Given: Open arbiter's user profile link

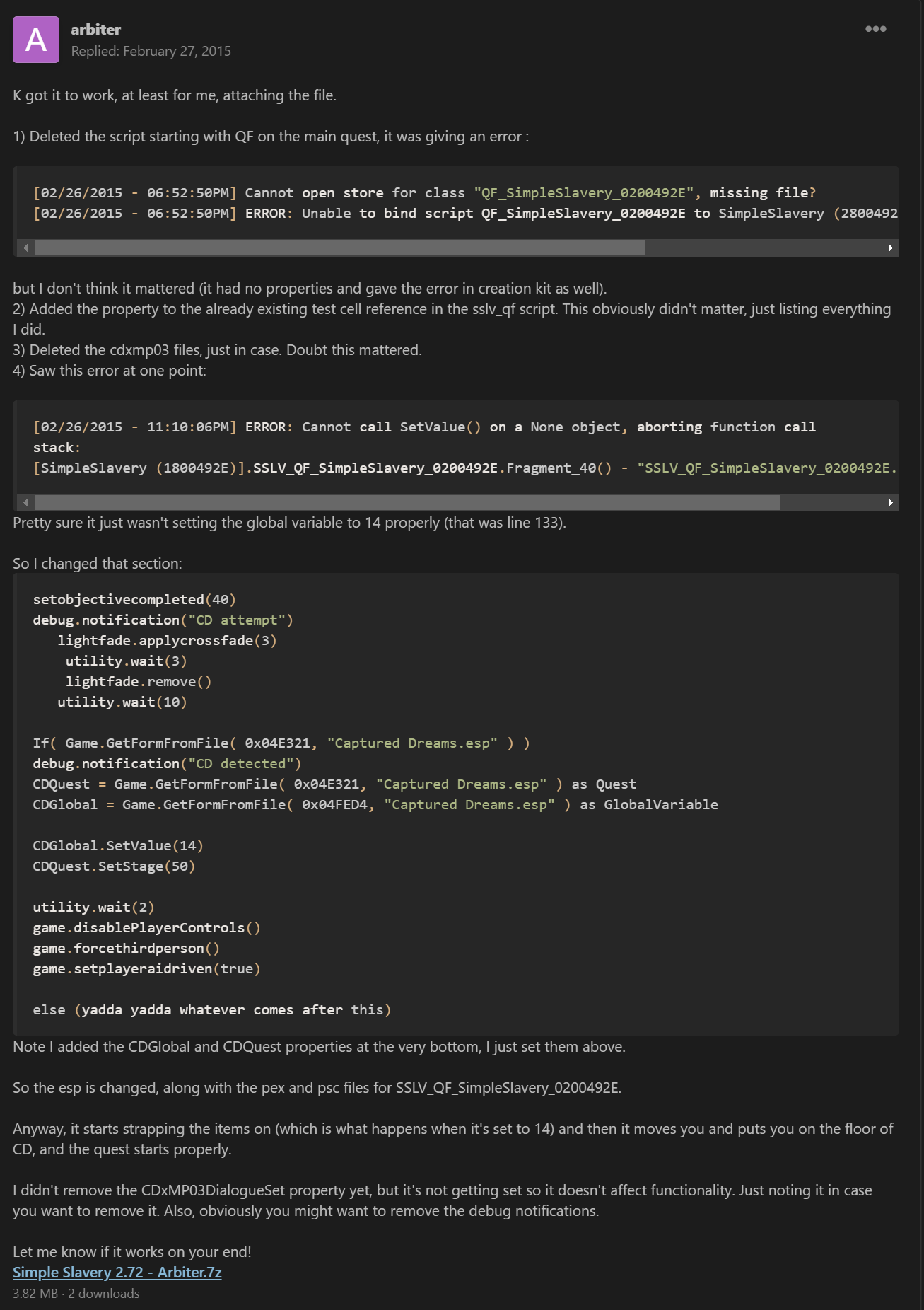Looking at the screenshot, I should click(95, 29).
